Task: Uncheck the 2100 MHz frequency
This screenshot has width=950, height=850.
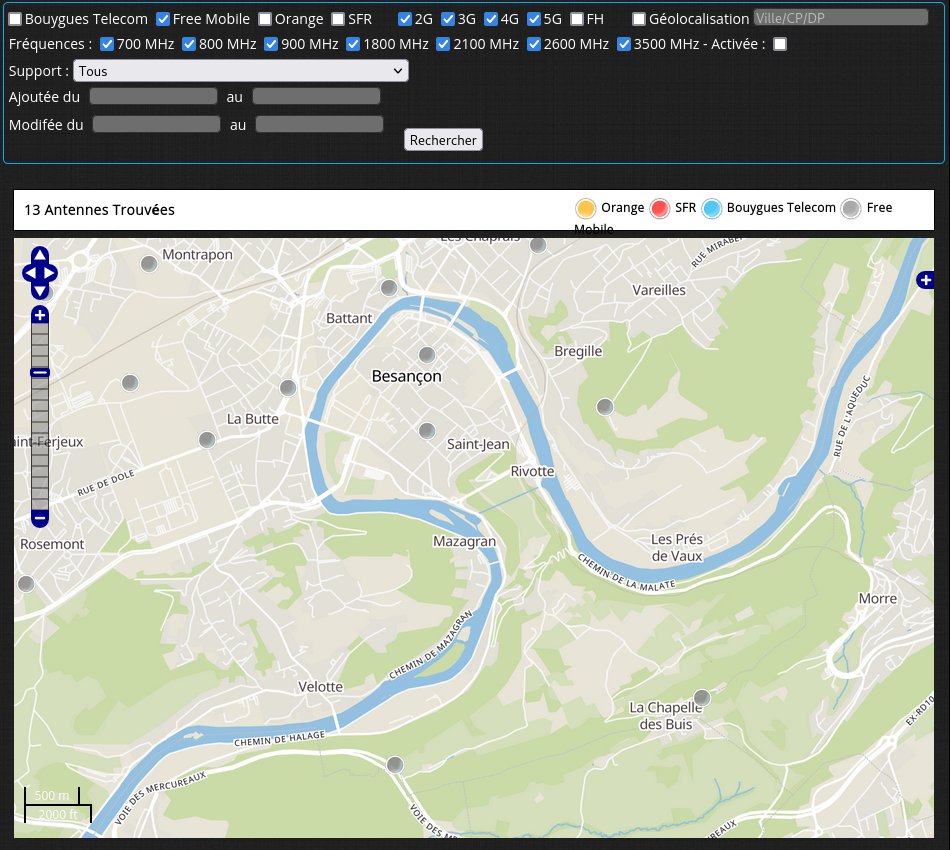Action: (x=443, y=44)
